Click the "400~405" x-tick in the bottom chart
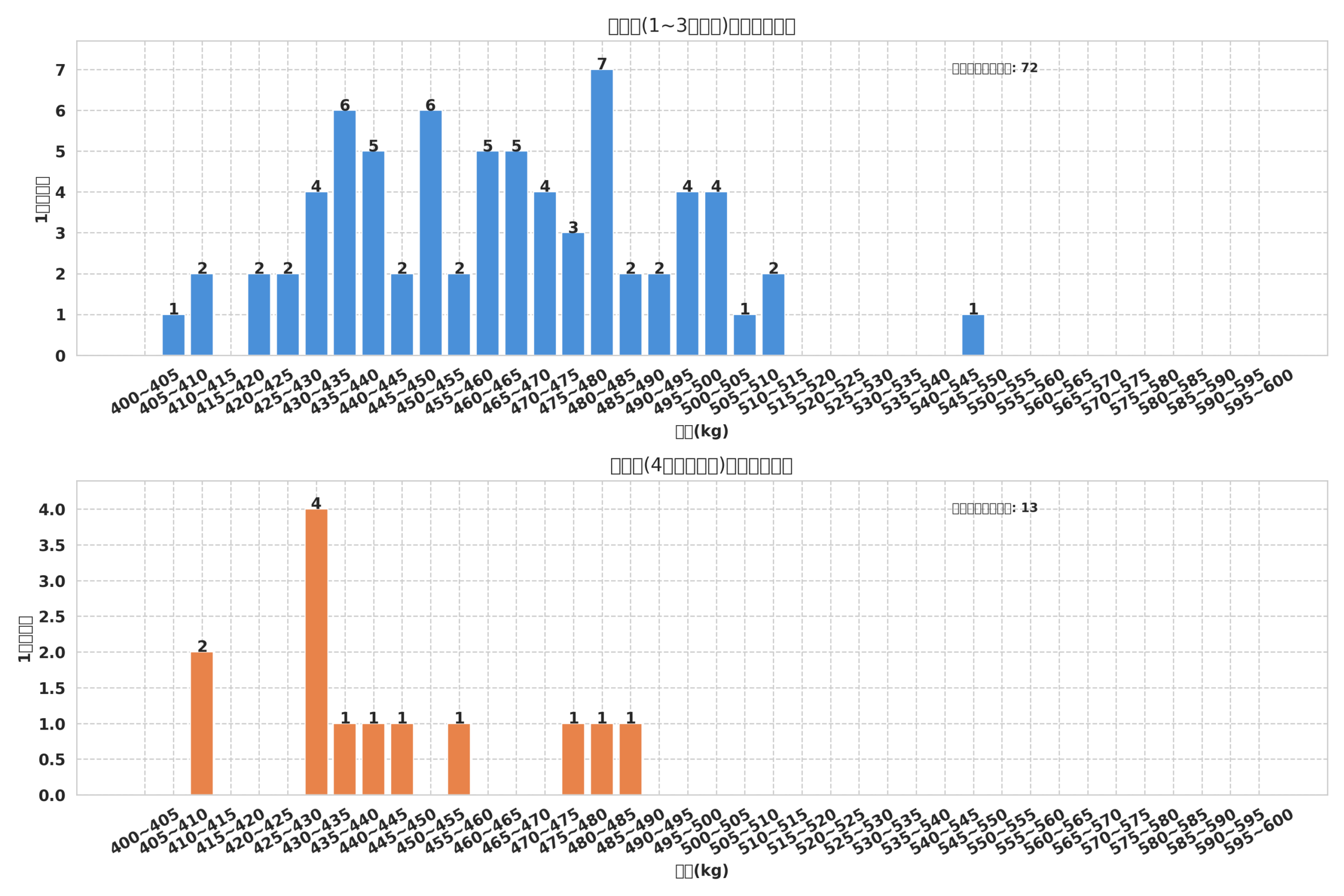Viewport: 1344px width, 896px height. 145,832
